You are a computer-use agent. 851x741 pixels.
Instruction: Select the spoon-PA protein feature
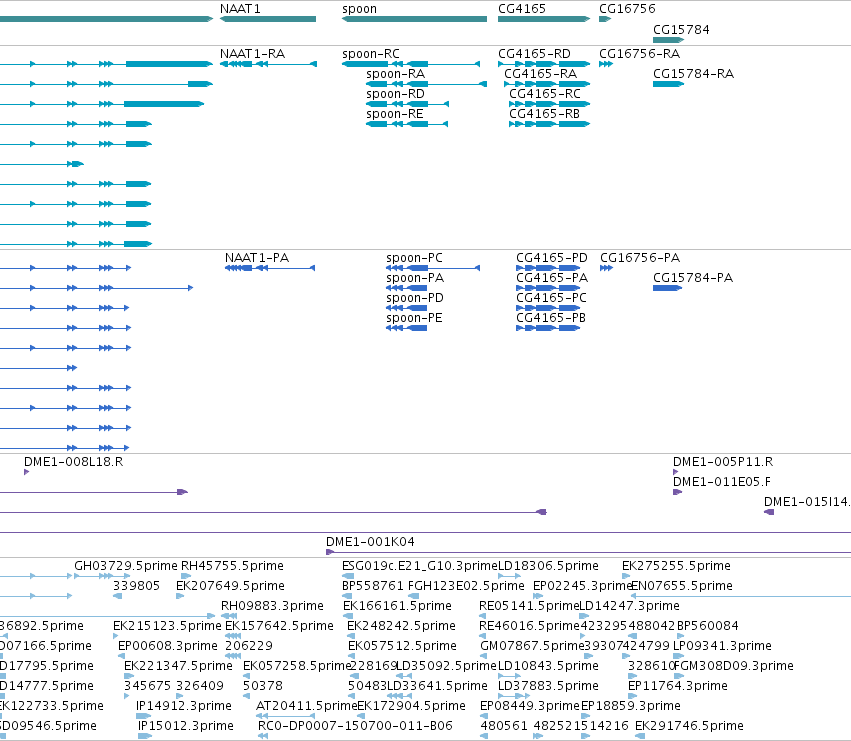coord(407,288)
